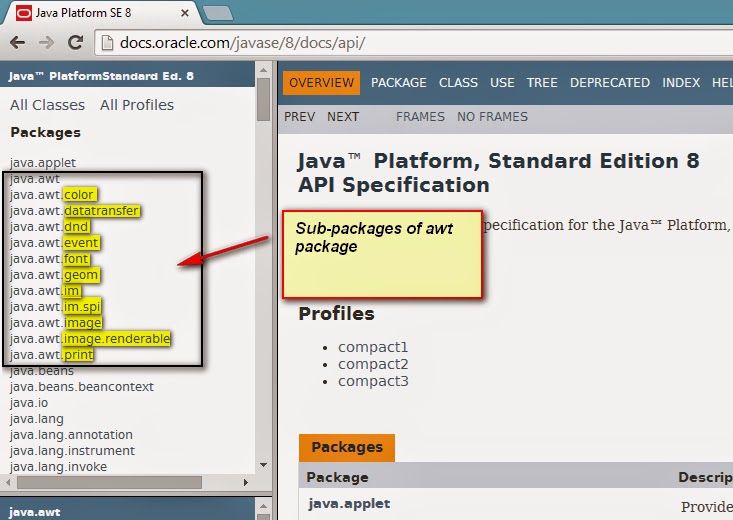Open the DEPRECATED navigation item

[x=610, y=83]
